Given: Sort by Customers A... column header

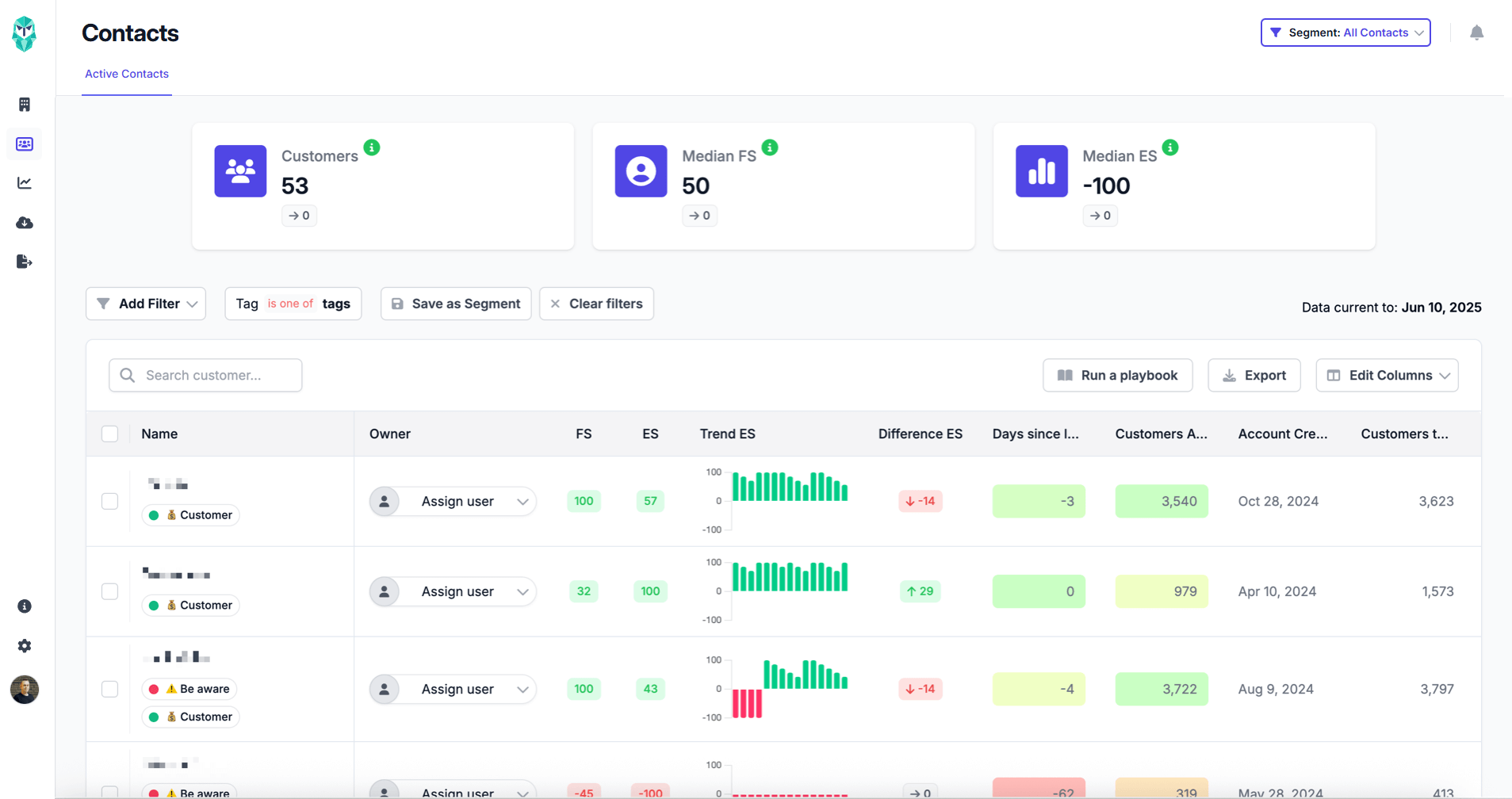Looking at the screenshot, I should 1162,434.
